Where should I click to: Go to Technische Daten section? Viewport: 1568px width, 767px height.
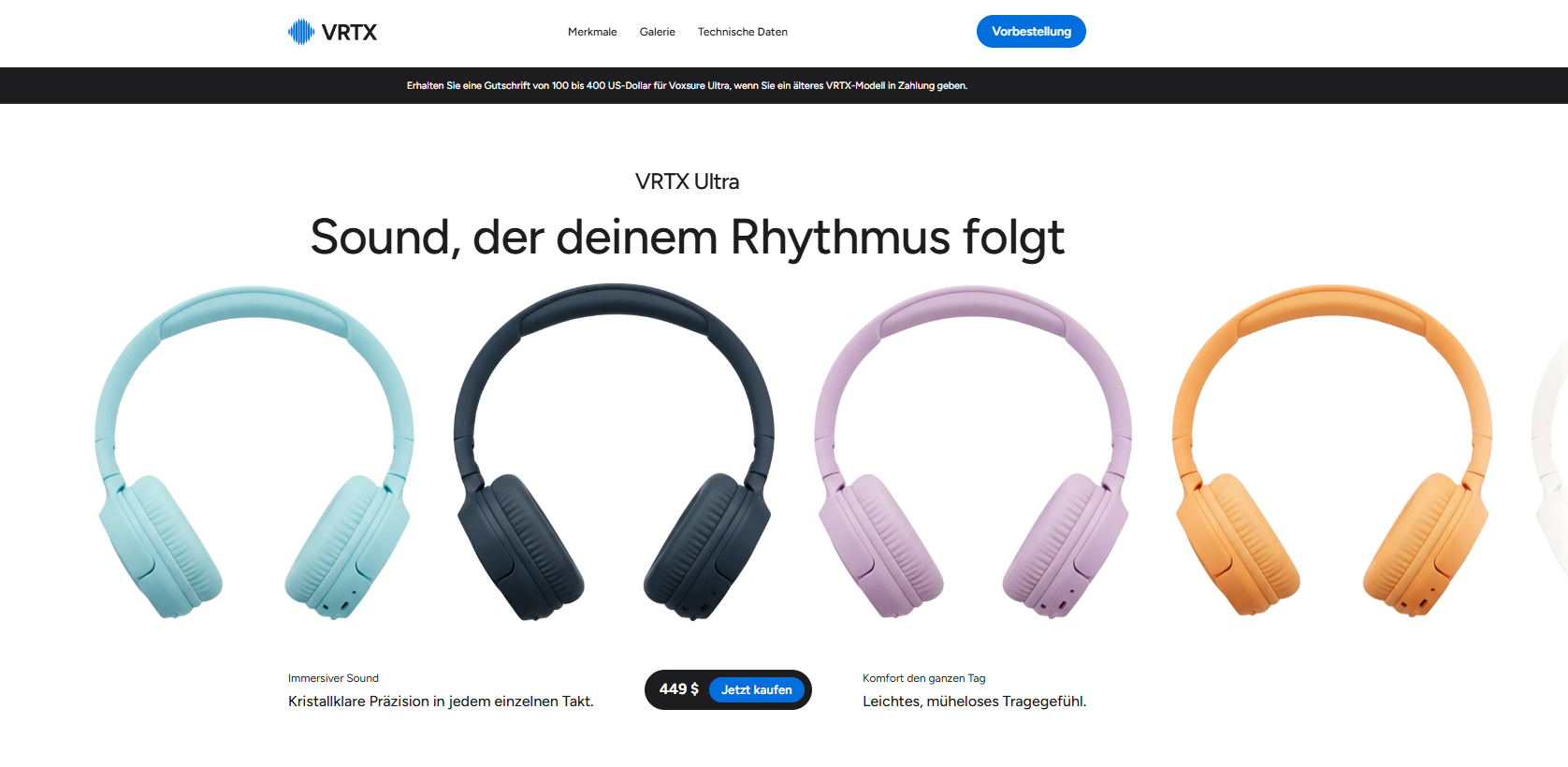click(x=743, y=32)
